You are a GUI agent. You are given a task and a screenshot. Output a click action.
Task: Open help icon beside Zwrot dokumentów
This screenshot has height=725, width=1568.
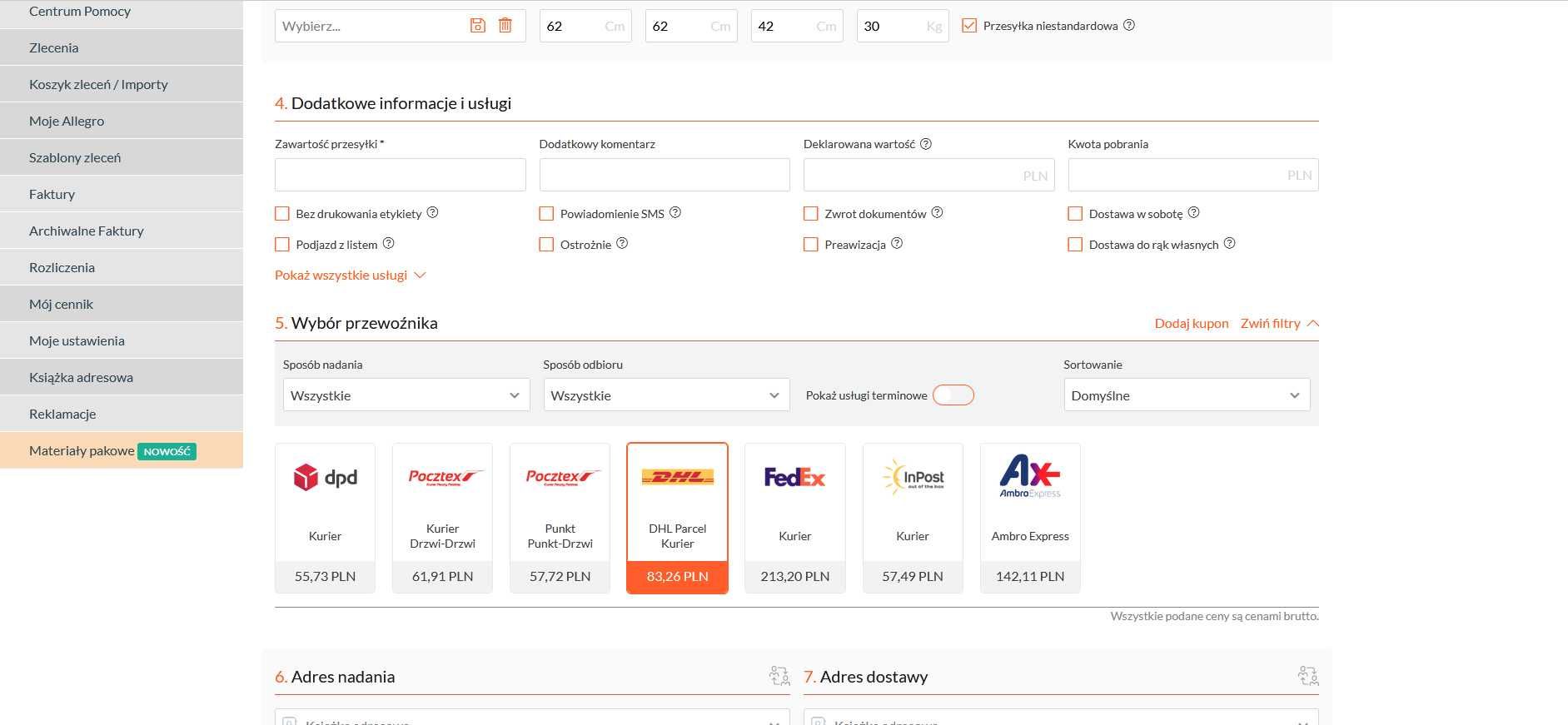coord(938,213)
